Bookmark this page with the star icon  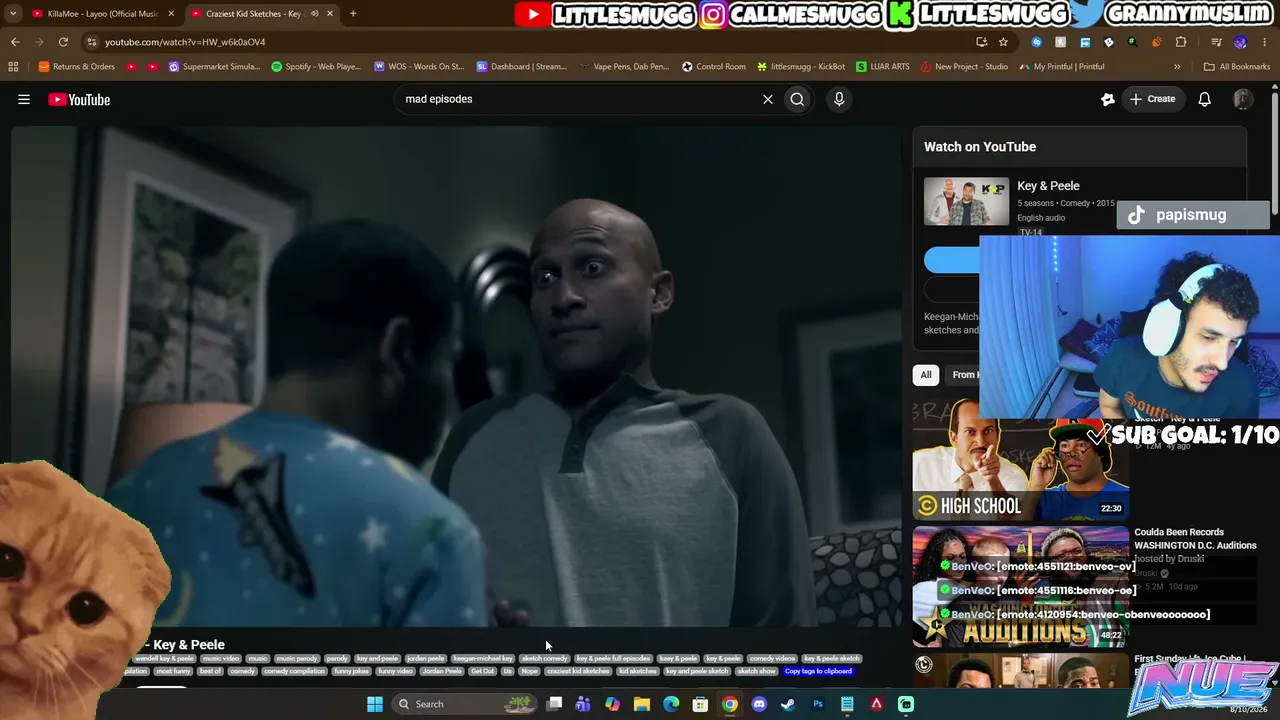coord(1003,42)
